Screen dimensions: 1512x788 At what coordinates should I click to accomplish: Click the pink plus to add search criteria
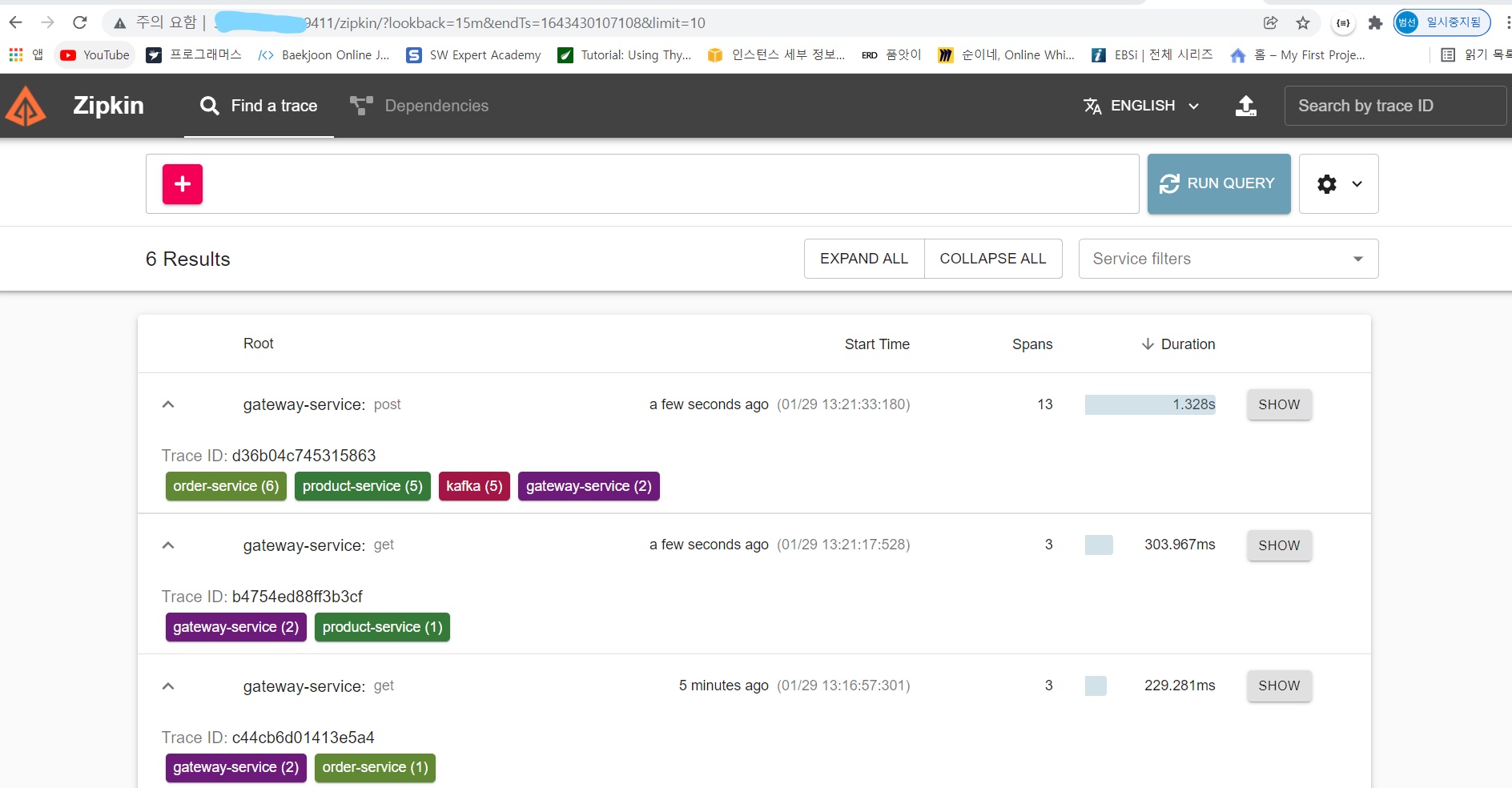pos(182,183)
